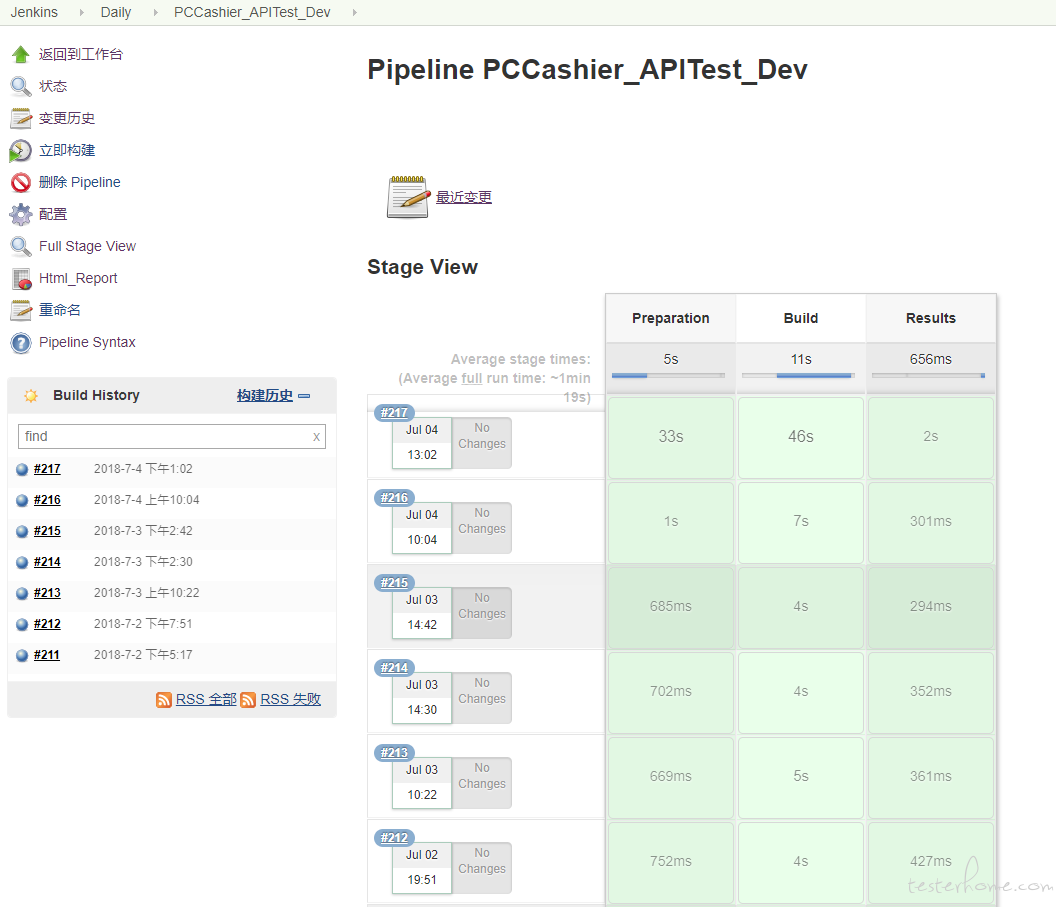This screenshot has height=907, width=1056.
Task: Expand the dropdown arrow after Jenkins breadcrumb
Action: (x=81, y=12)
